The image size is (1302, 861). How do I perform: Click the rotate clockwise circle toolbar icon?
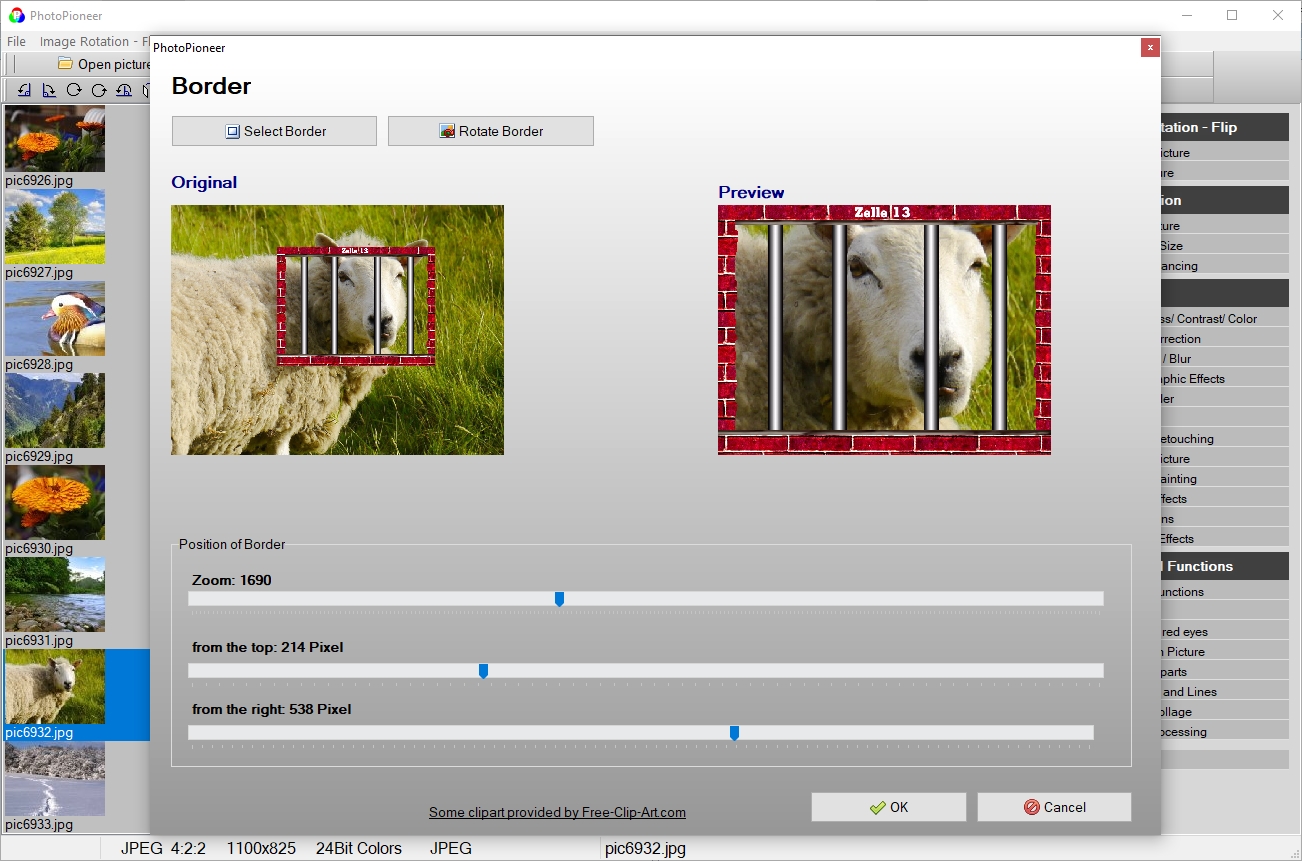click(74, 90)
